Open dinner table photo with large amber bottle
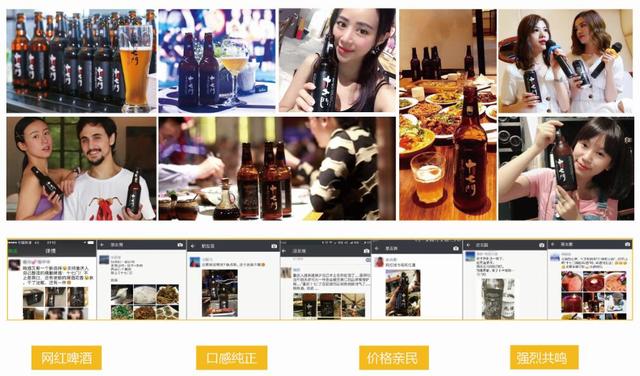 pos(448,115)
